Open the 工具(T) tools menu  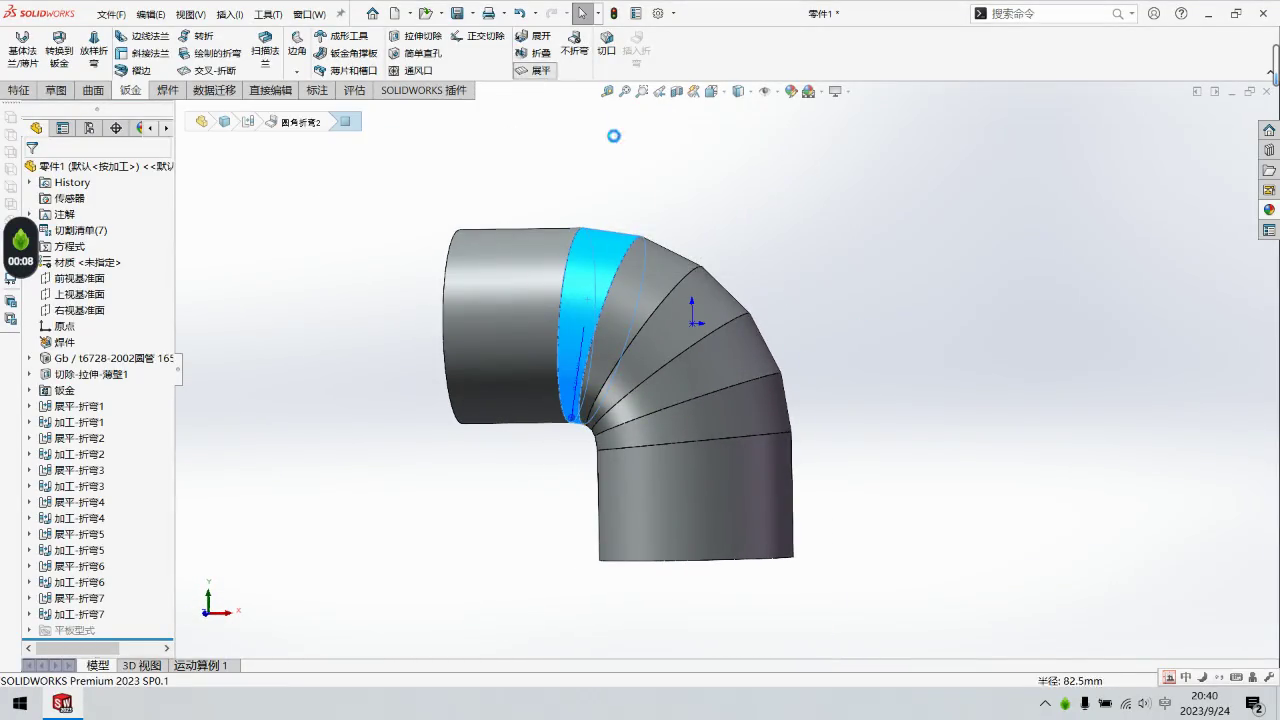268,15
